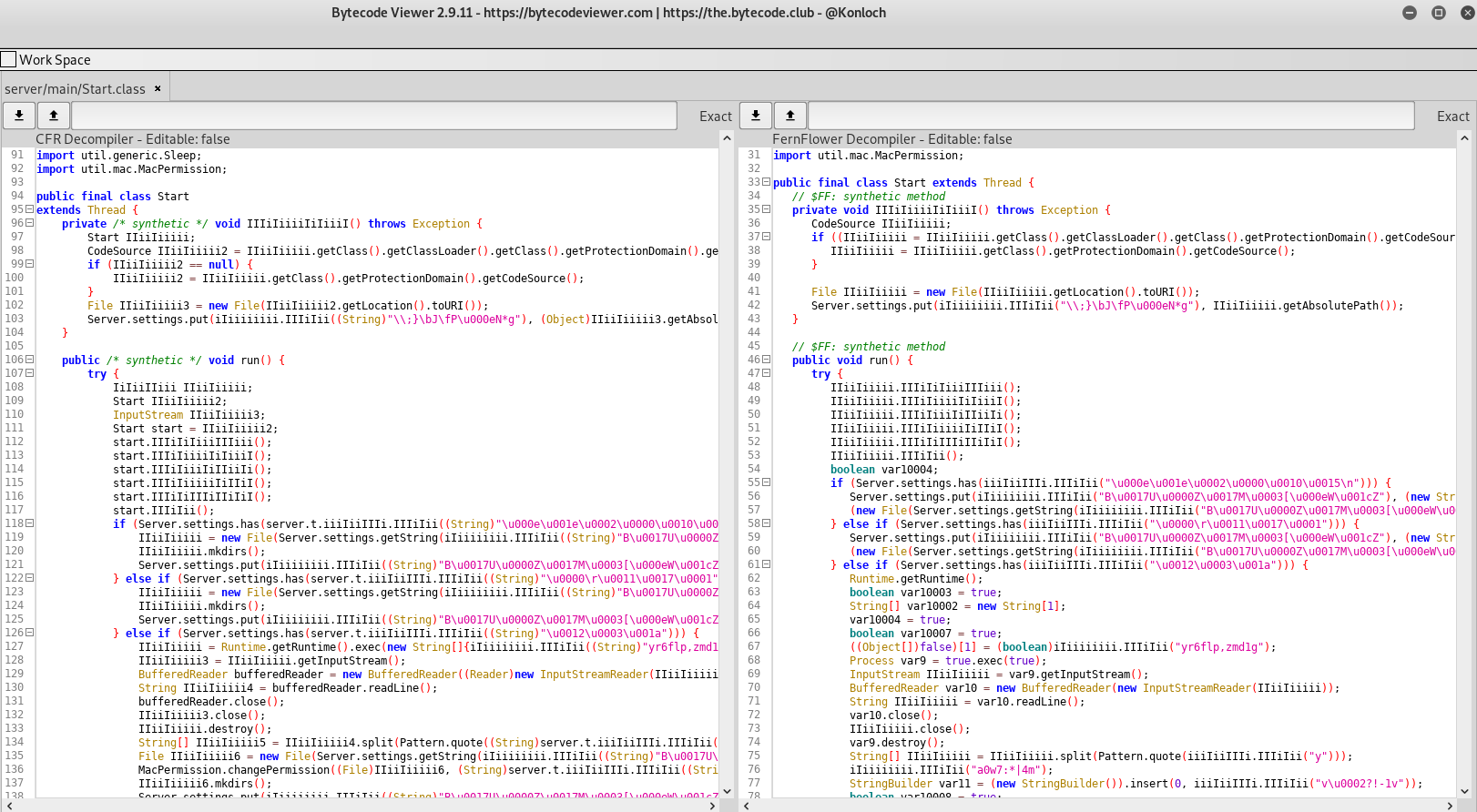The height and width of the screenshot is (812, 1477).
Task: Collapse code fold at FernFlower line 35
Action: tap(766, 209)
